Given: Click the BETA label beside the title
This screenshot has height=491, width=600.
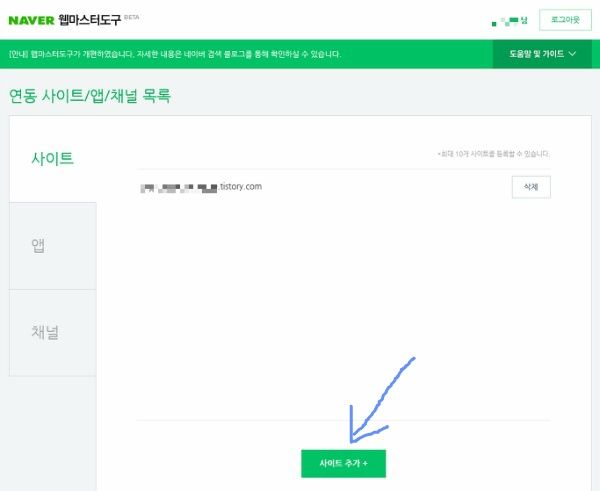Looking at the screenshot, I should pos(132,17).
